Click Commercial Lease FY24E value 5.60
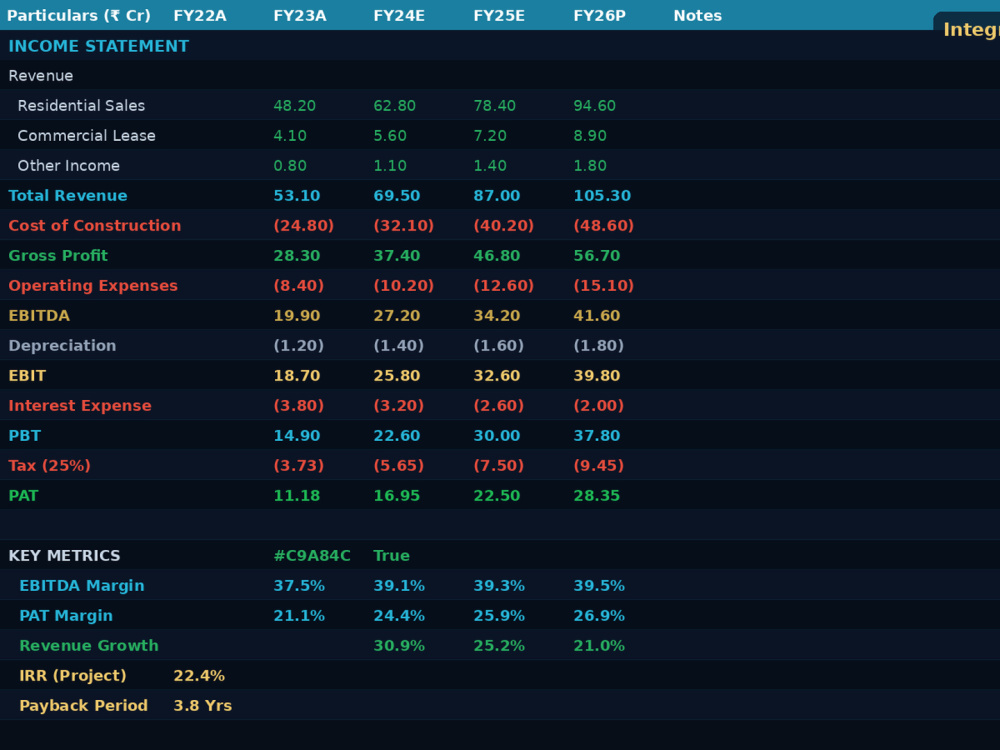Screen dimensions: 1000x750 coord(390,136)
